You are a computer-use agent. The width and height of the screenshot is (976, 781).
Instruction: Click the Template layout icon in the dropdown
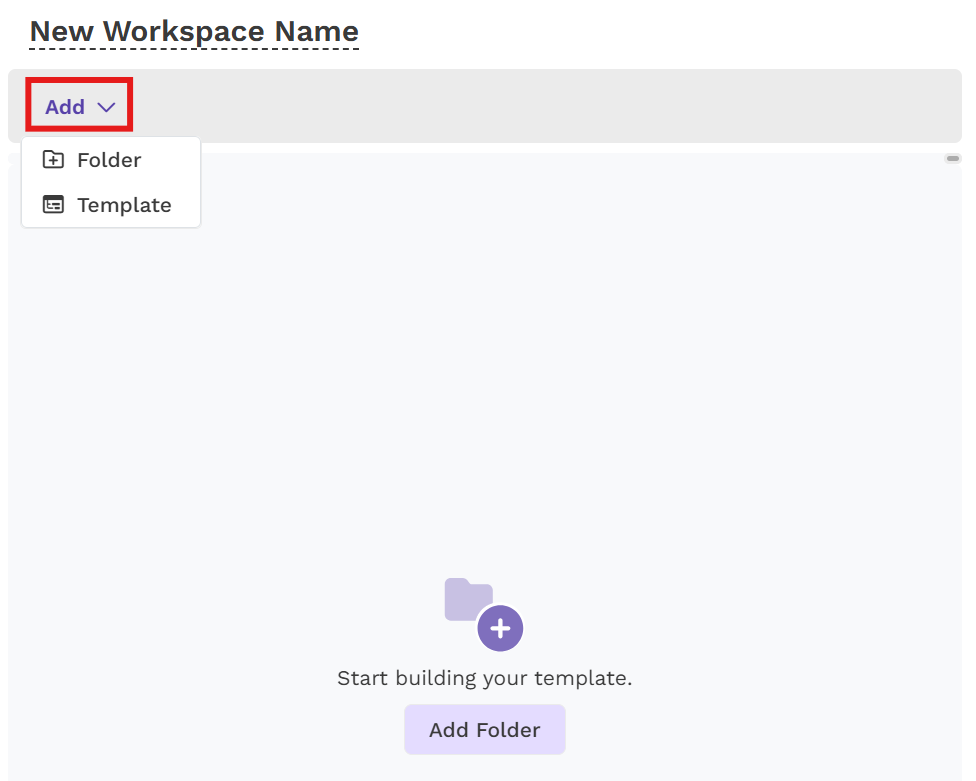click(53, 205)
